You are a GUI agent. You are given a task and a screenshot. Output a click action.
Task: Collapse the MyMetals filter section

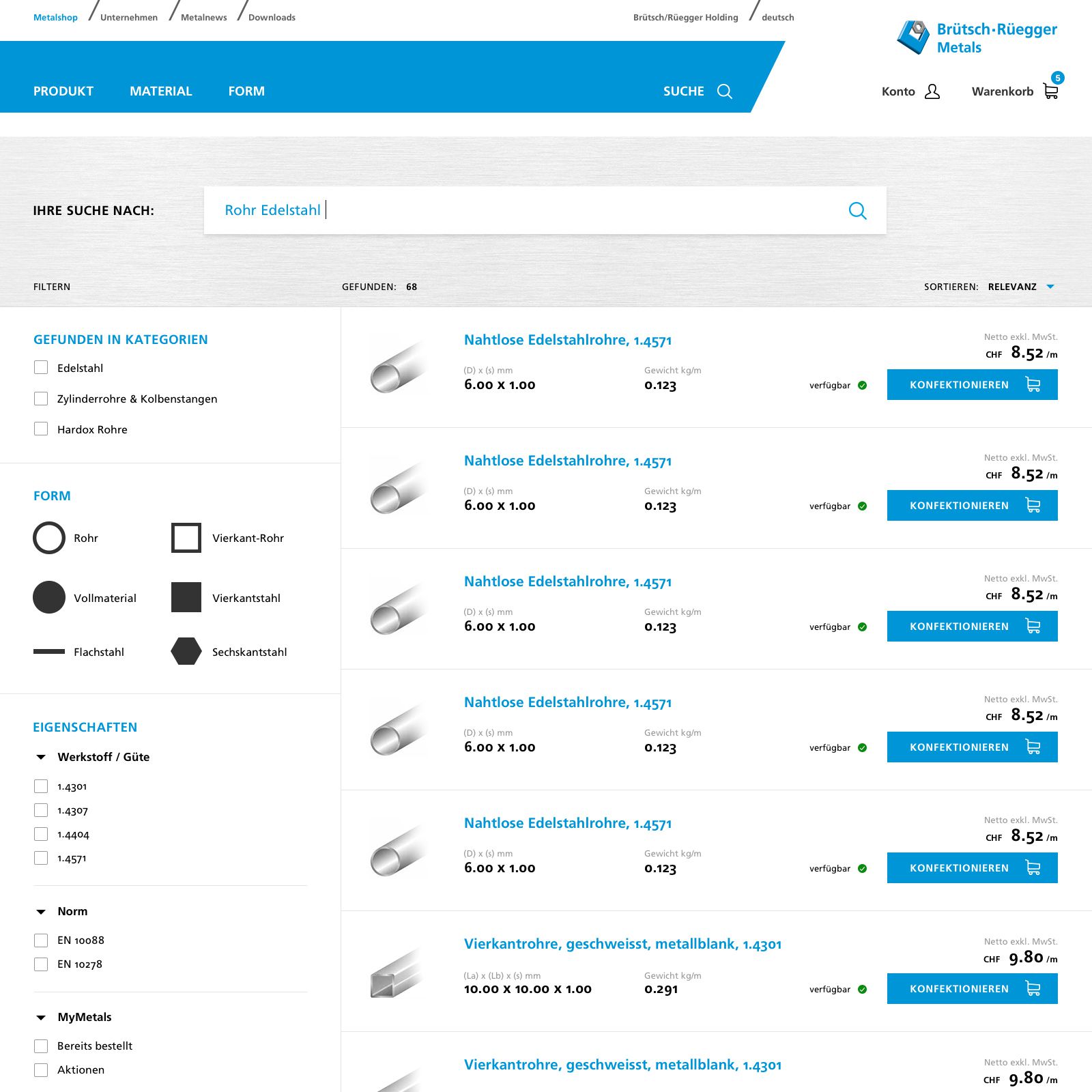pyautogui.click(x=41, y=1017)
